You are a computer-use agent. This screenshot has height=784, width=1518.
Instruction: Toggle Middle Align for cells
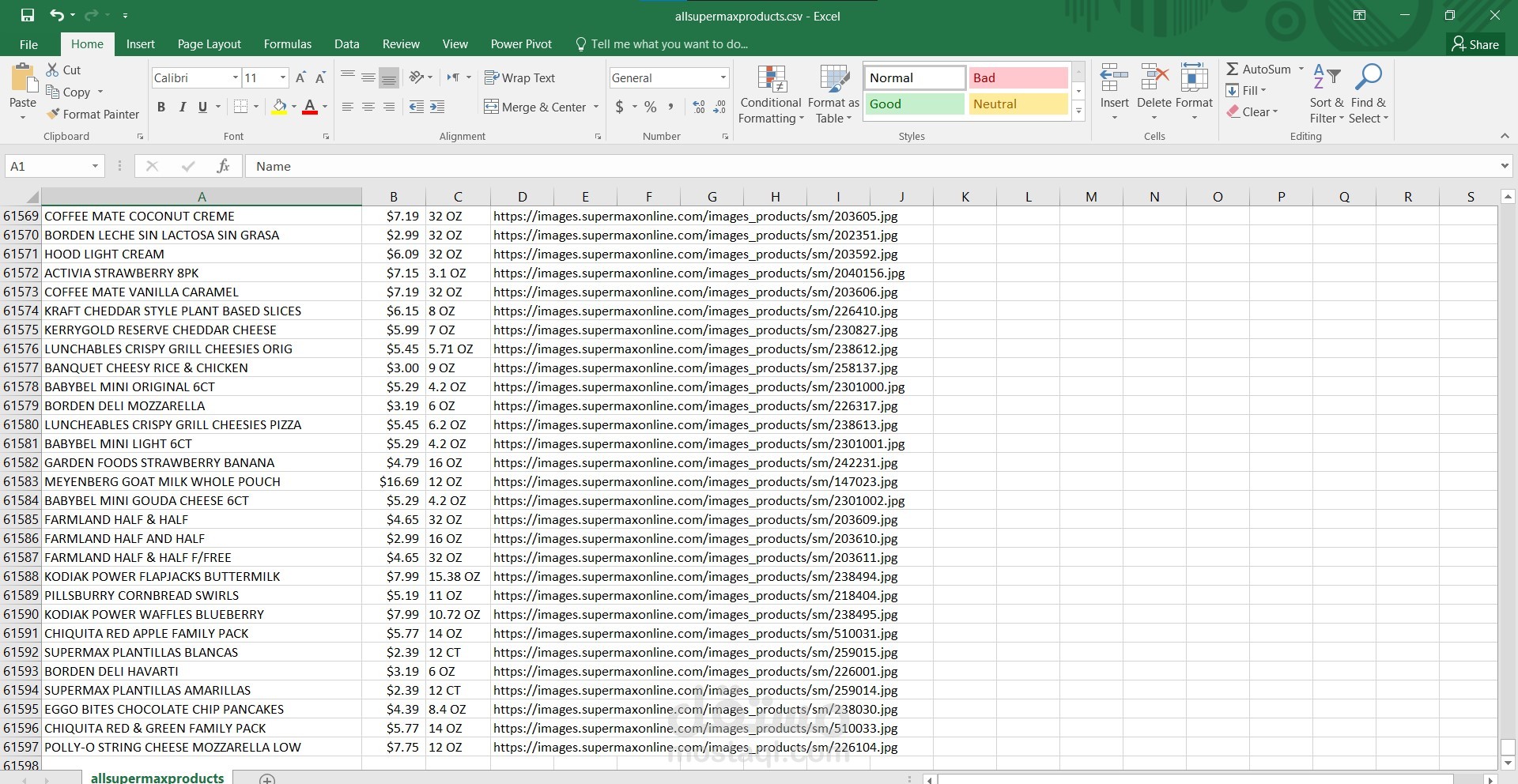click(x=368, y=77)
